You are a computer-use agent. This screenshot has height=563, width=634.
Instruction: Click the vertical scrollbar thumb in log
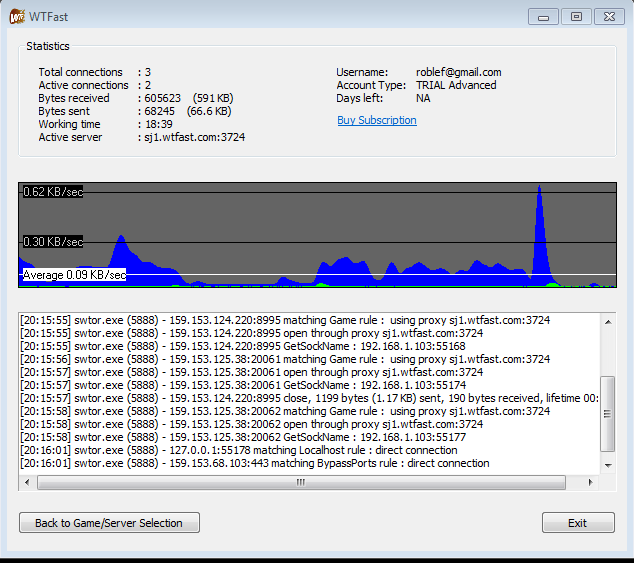point(607,413)
